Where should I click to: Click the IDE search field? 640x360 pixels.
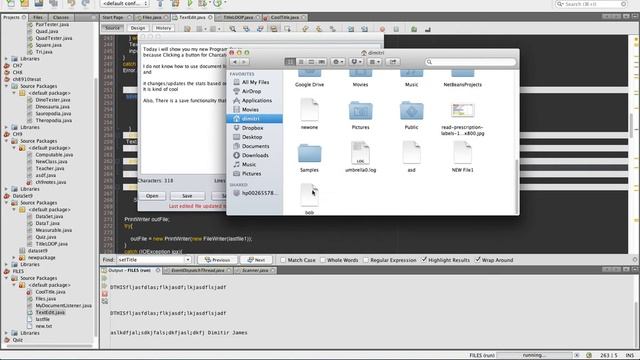click(591, 4)
